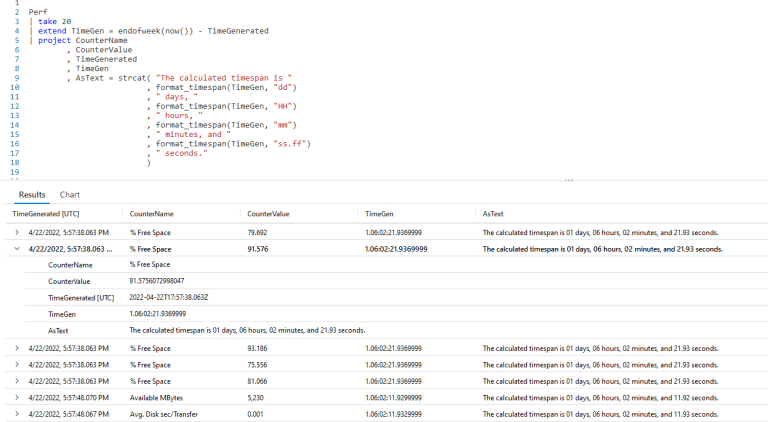
Task: Select the 5,230 CounterValue cell
Action: click(257, 397)
